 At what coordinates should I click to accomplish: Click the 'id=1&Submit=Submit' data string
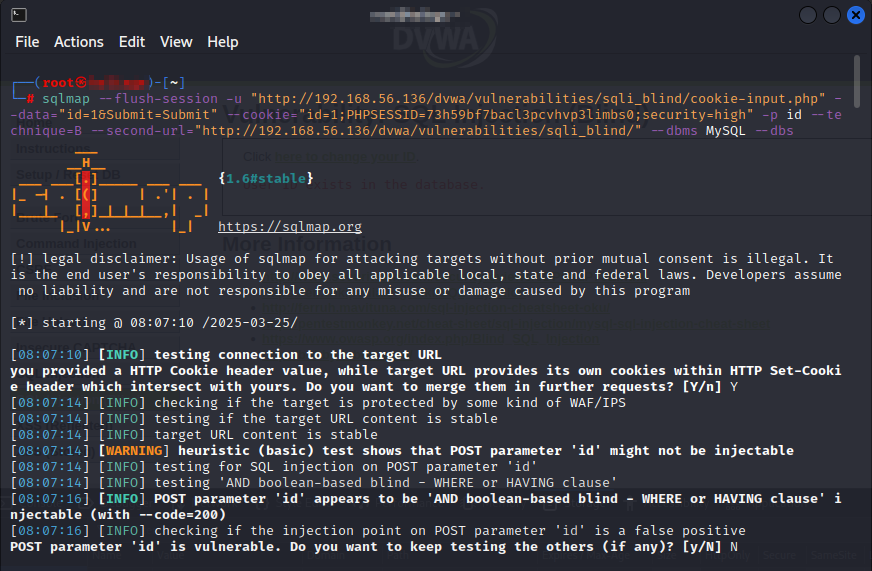coord(138,115)
